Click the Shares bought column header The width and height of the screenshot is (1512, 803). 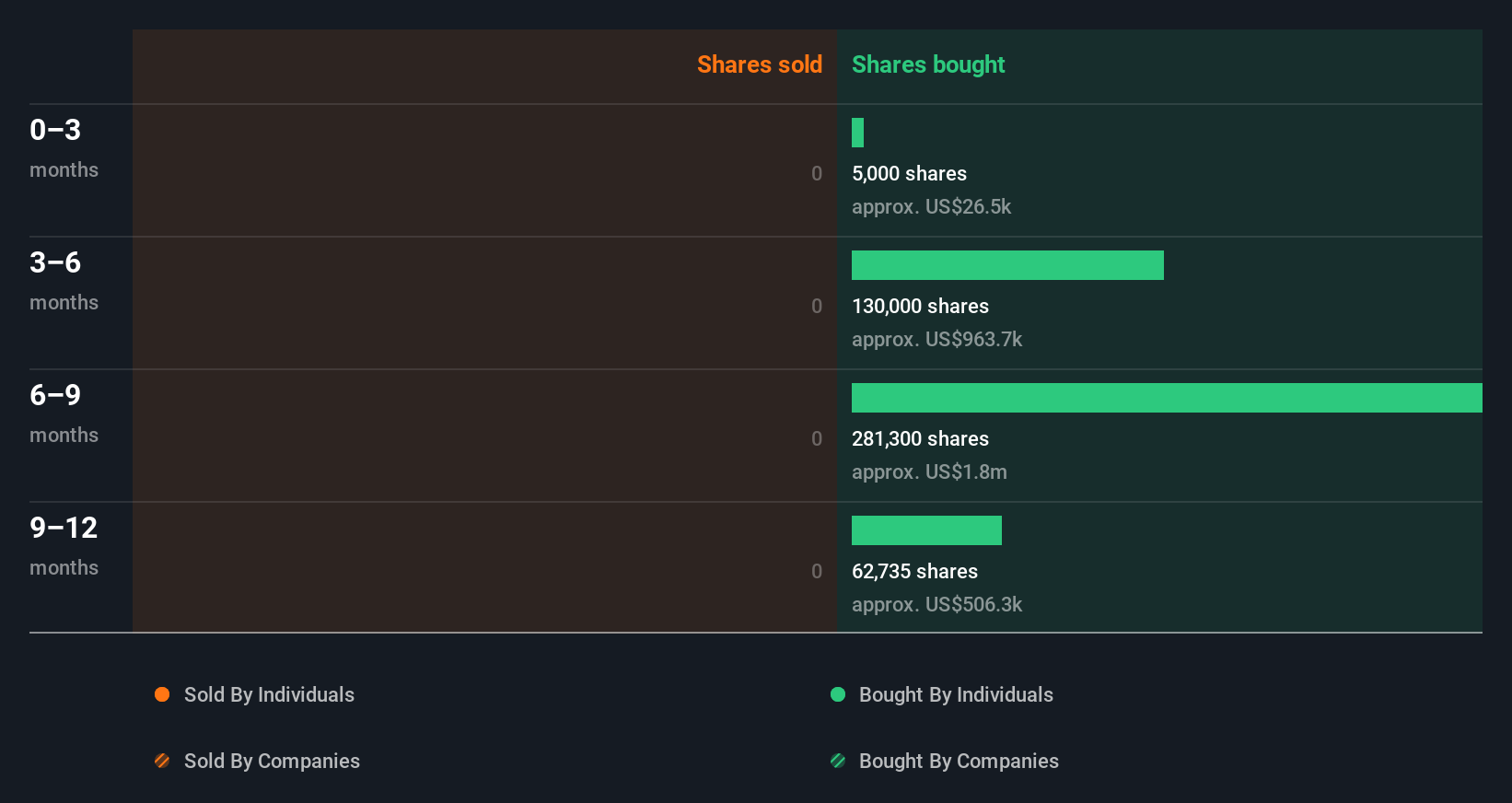click(928, 64)
